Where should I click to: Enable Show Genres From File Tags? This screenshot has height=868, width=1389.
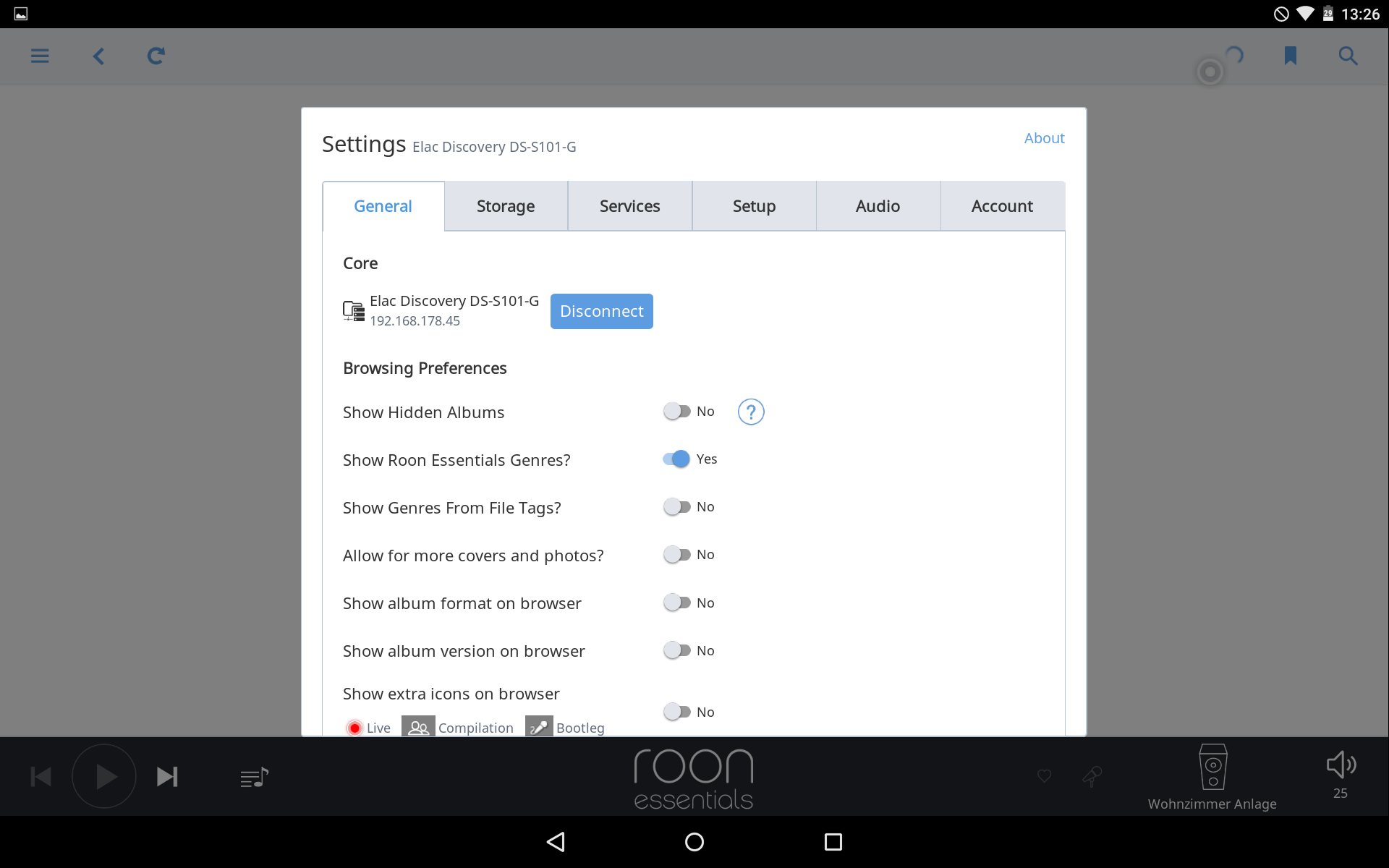677,507
